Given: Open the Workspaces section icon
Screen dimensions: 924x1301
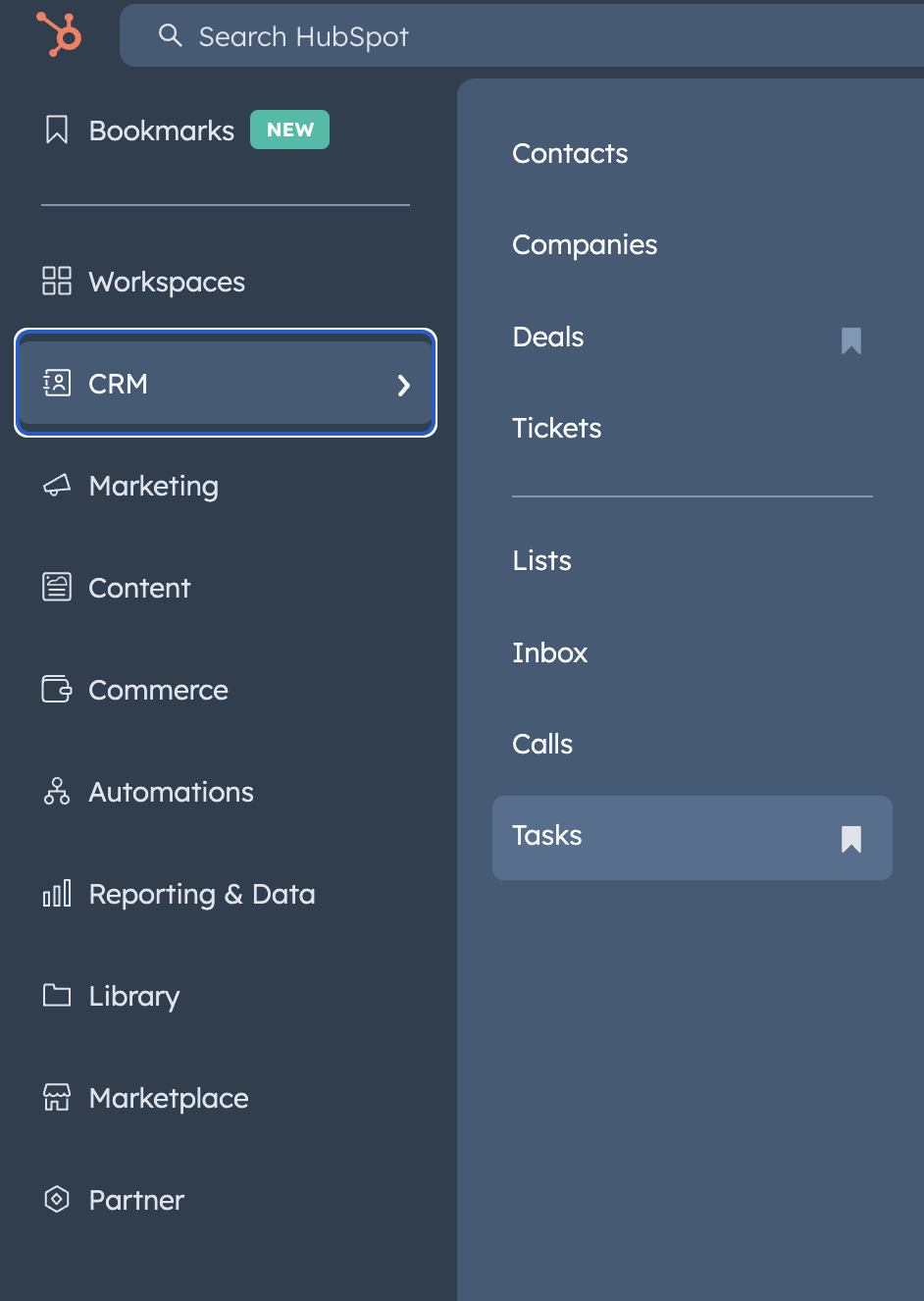Looking at the screenshot, I should pyautogui.click(x=56, y=282).
